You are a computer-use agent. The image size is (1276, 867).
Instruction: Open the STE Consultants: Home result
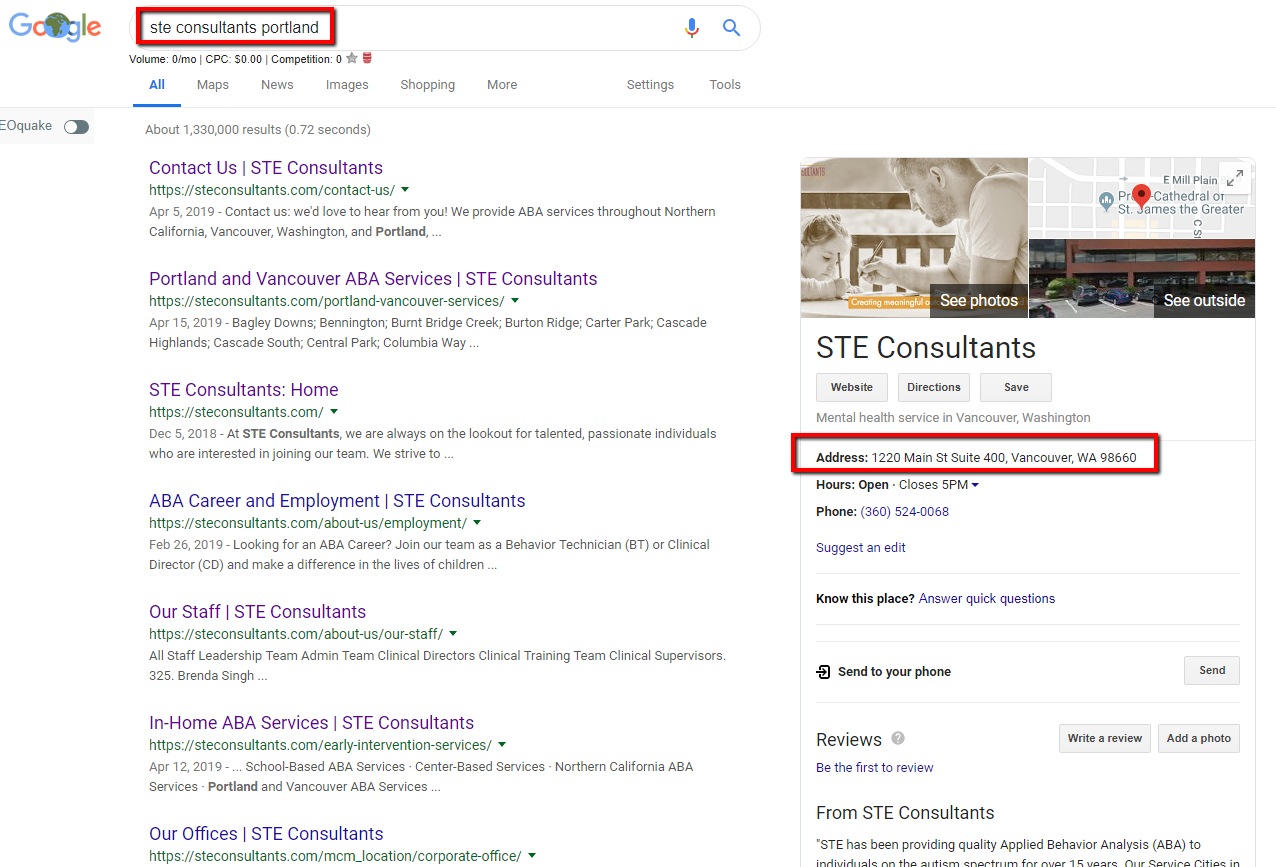(244, 389)
